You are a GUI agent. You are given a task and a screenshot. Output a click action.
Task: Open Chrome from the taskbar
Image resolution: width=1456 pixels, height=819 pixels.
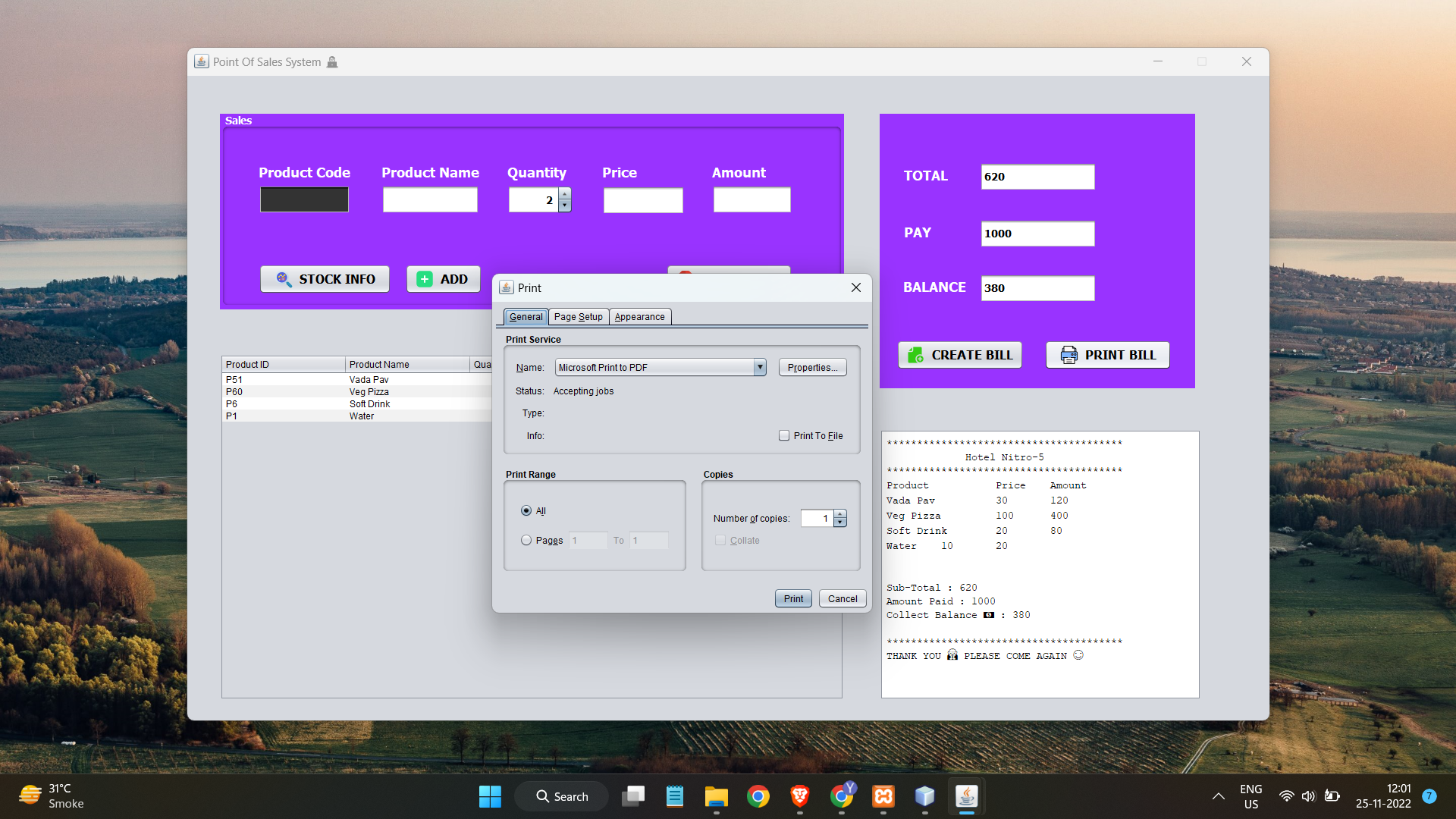(758, 796)
